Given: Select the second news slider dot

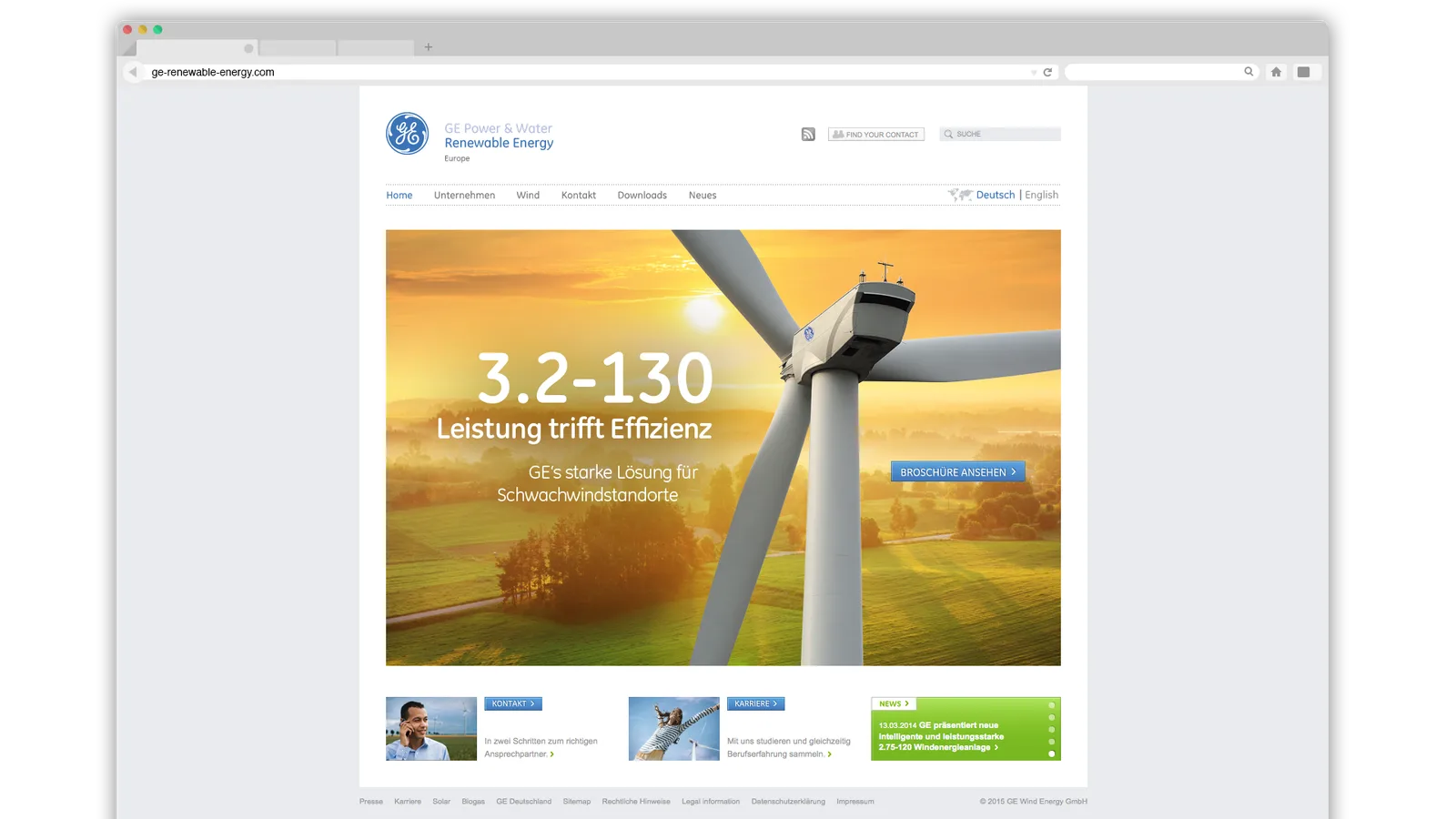Looking at the screenshot, I should (x=1052, y=717).
